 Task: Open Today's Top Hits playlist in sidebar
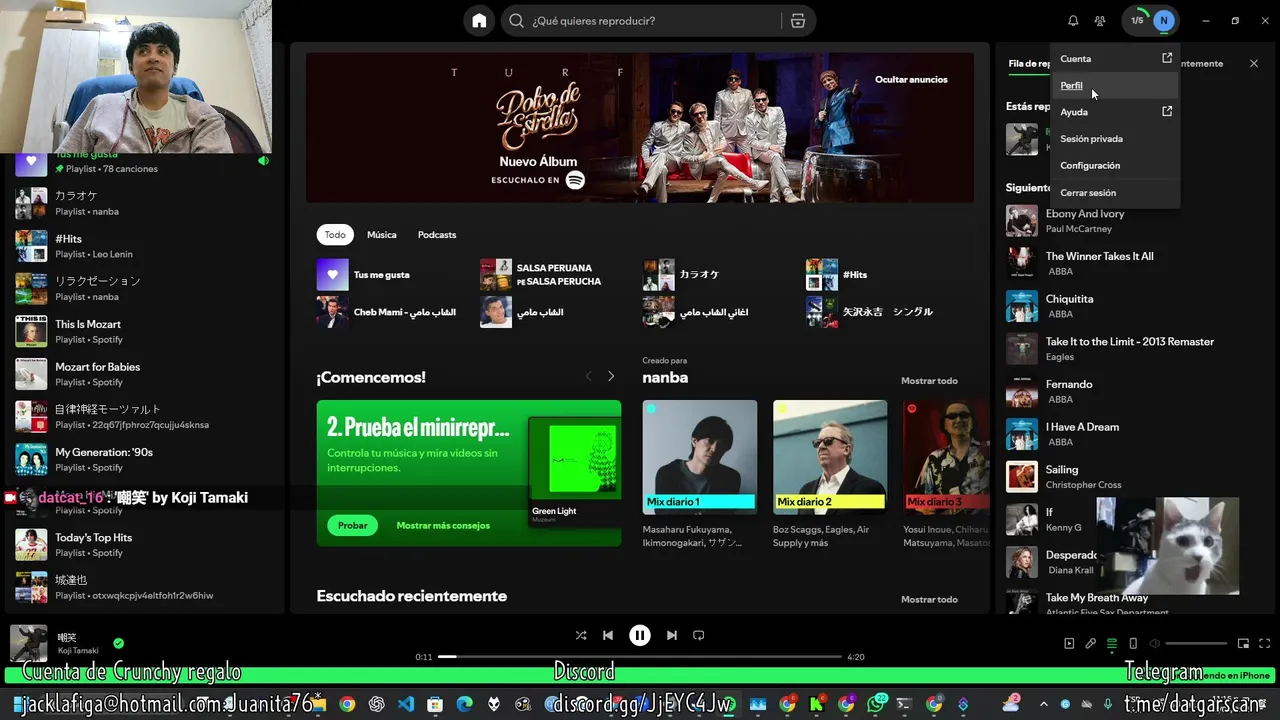coord(145,544)
